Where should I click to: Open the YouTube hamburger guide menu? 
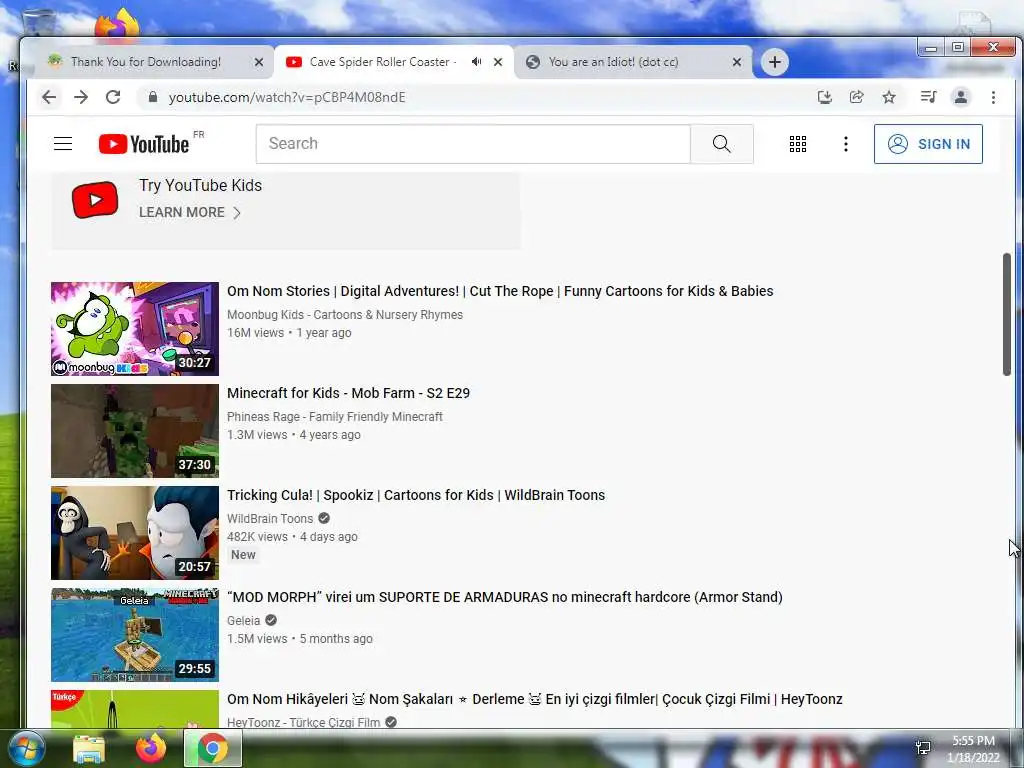click(x=63, y=144)
